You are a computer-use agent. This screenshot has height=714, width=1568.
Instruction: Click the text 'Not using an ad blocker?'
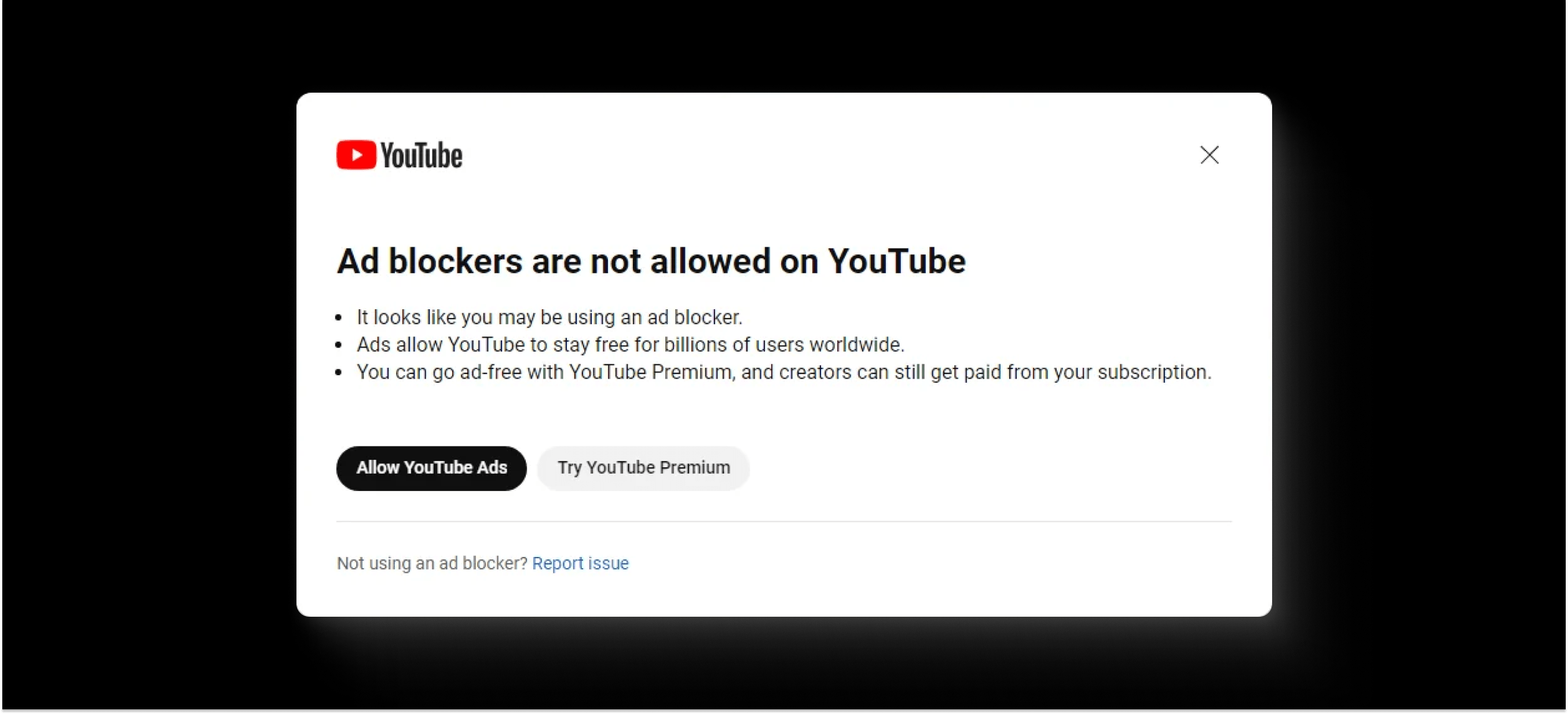pyautogui.click(x=431, y=563)
